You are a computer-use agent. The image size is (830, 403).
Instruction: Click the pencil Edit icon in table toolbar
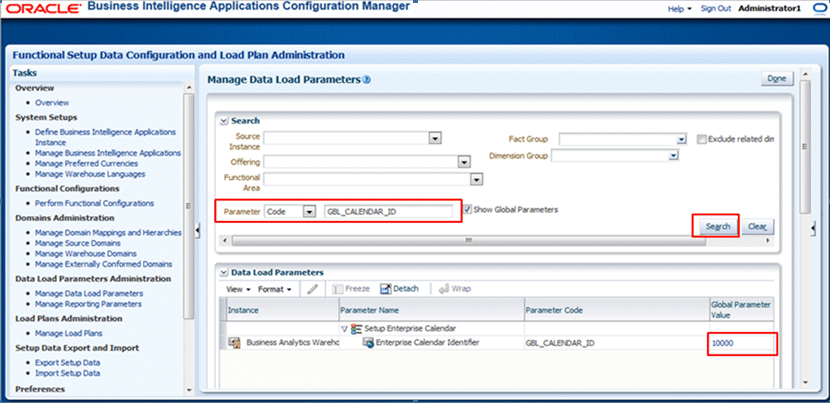coord(312,289)
